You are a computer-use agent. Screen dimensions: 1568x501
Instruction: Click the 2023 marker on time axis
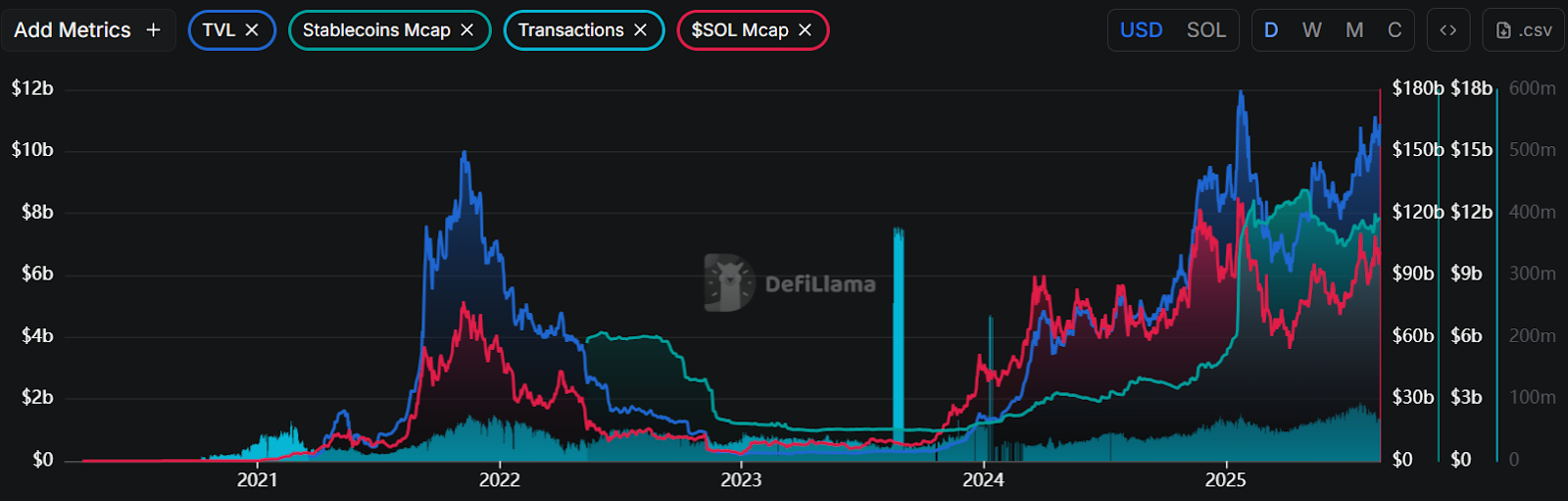(x=741, y=479)
